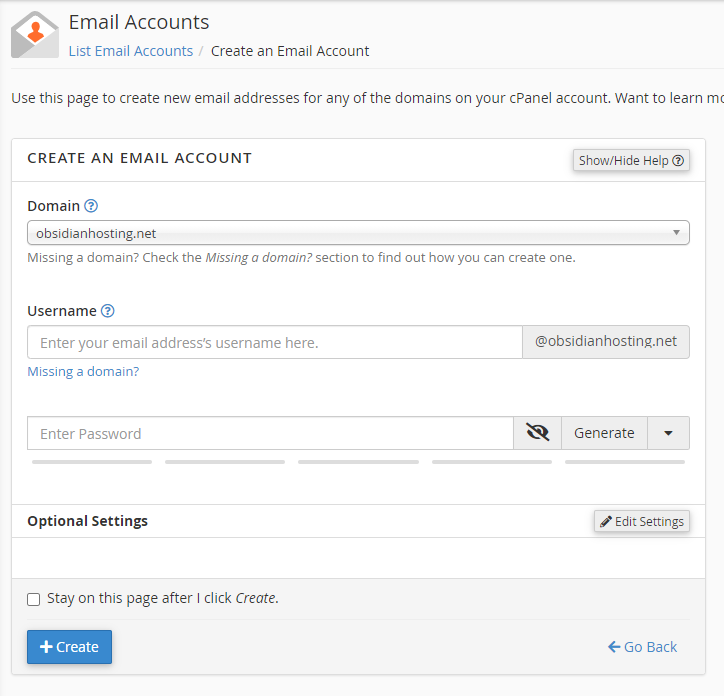Follow the Missing a domain? link

coord(83,371)
